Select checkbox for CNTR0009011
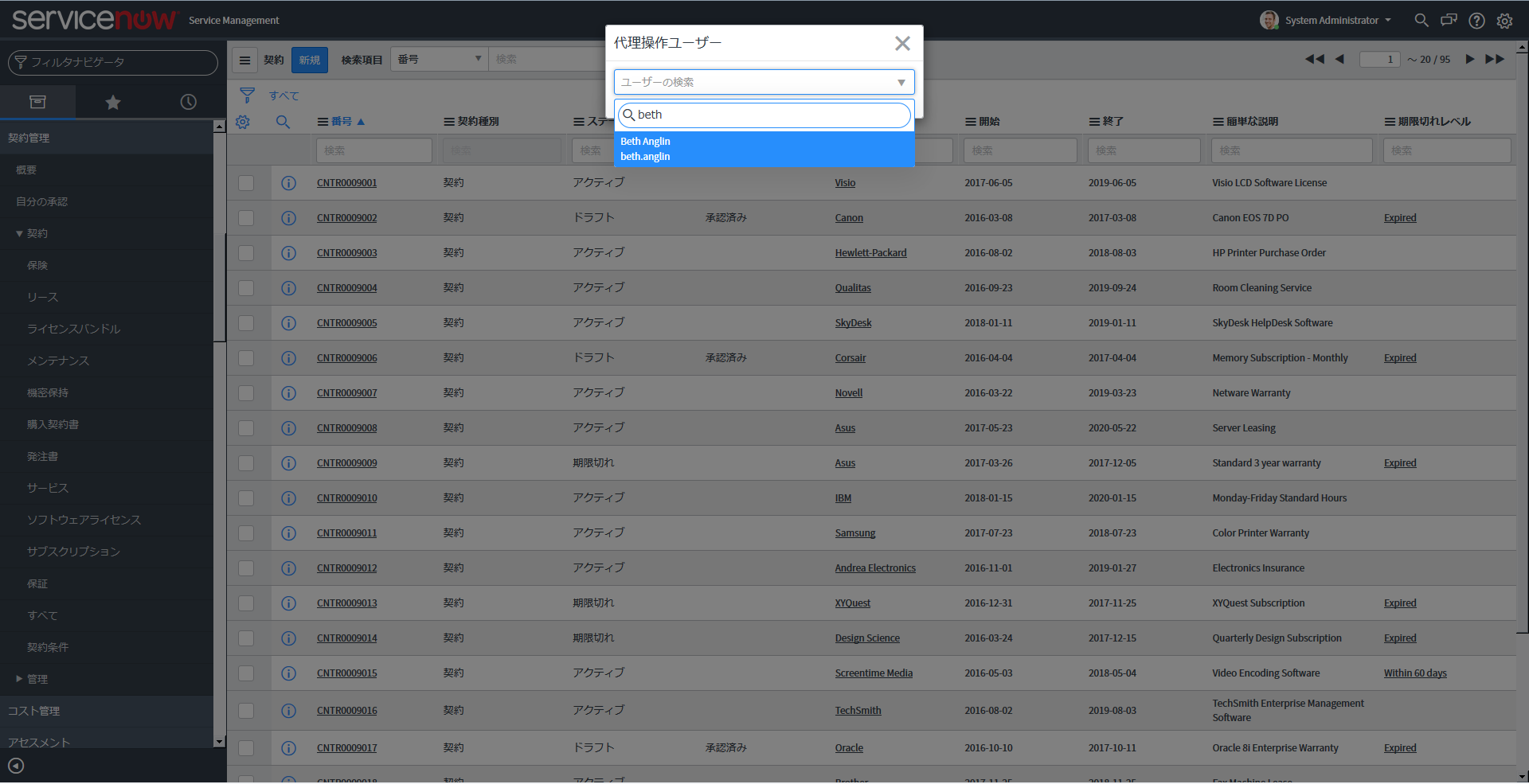 pos(246,533)
